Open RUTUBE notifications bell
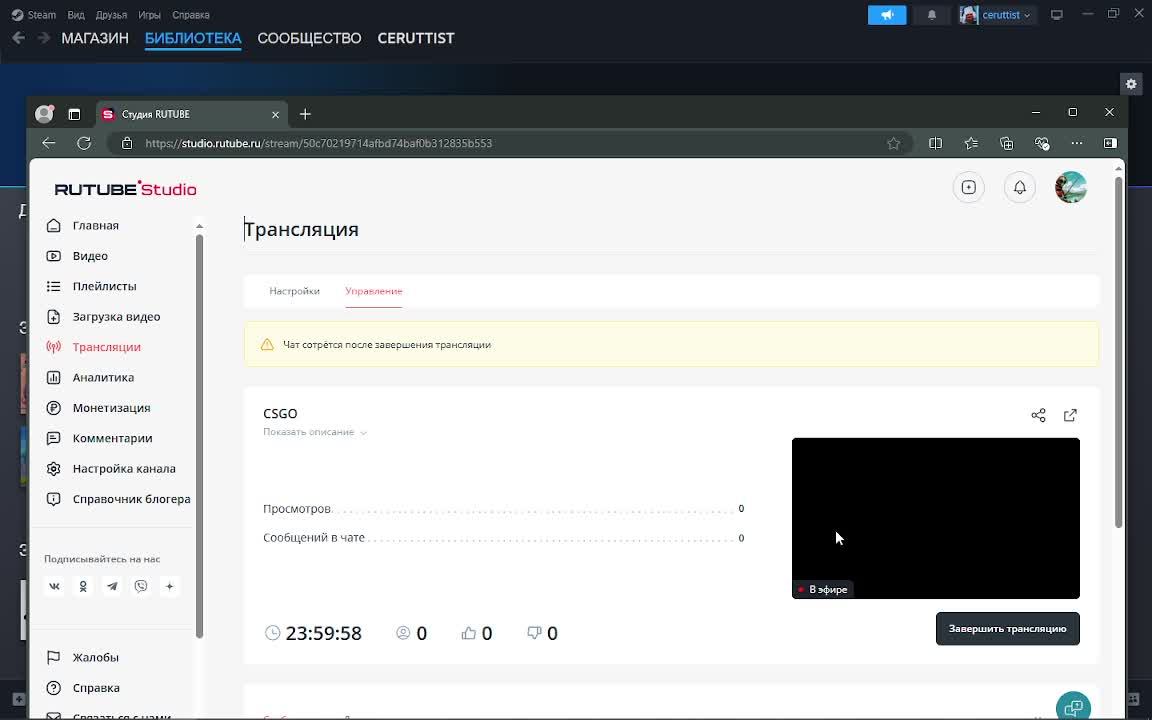 [1020, 187]
